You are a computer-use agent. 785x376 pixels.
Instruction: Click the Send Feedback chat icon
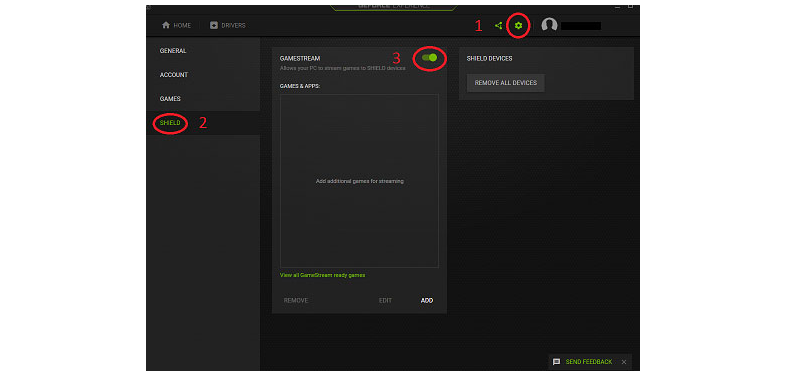pyautogui.click(x=556, y=361)
